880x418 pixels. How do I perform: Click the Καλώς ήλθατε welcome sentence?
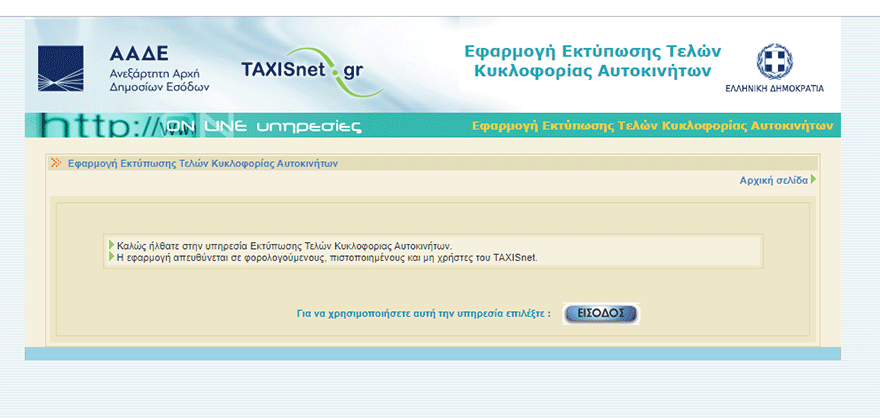click(285, 245)
